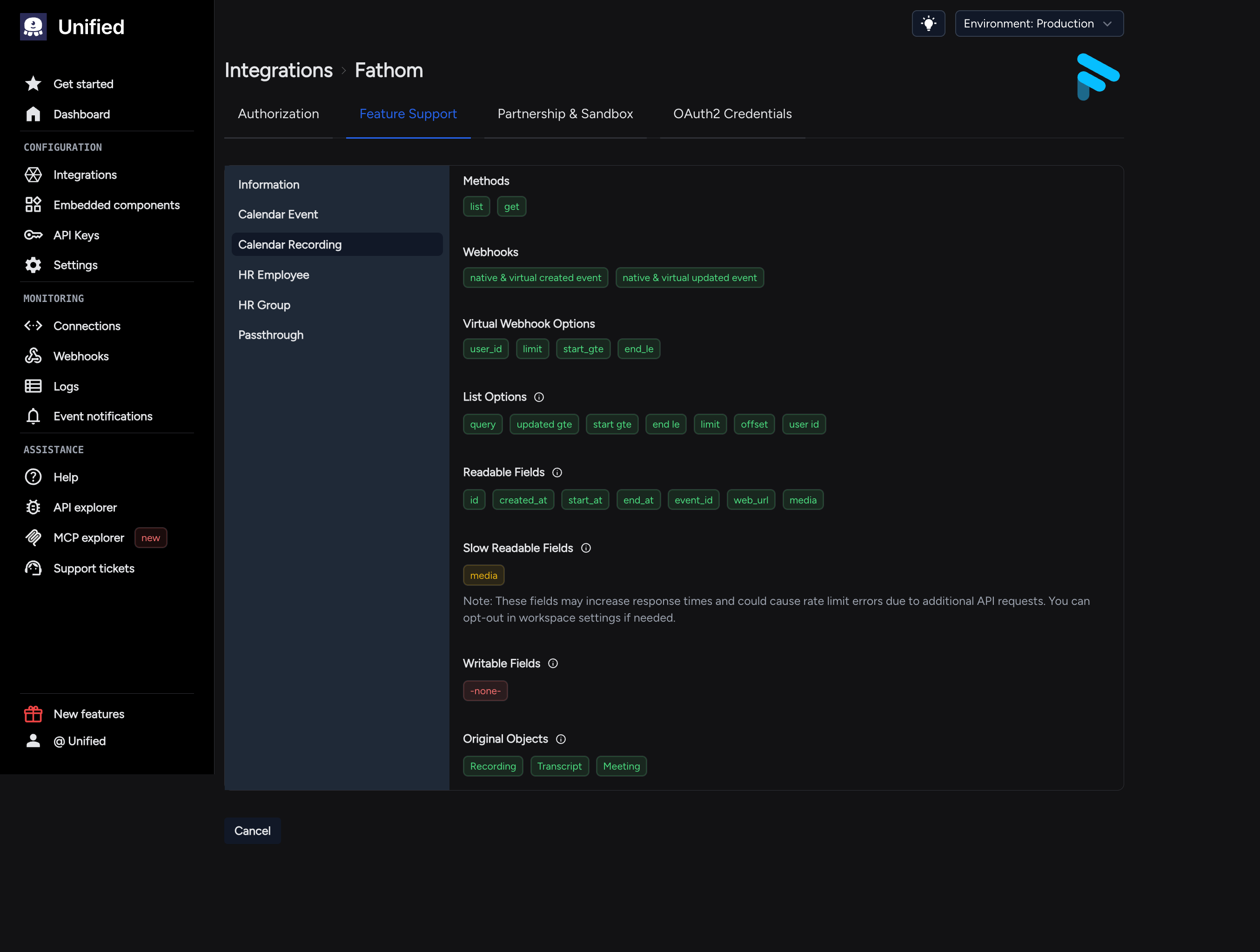Click the Integrations sidebar icon
Screen dimensions: 1260x952
pyautogui.click(x=33, y=174)
